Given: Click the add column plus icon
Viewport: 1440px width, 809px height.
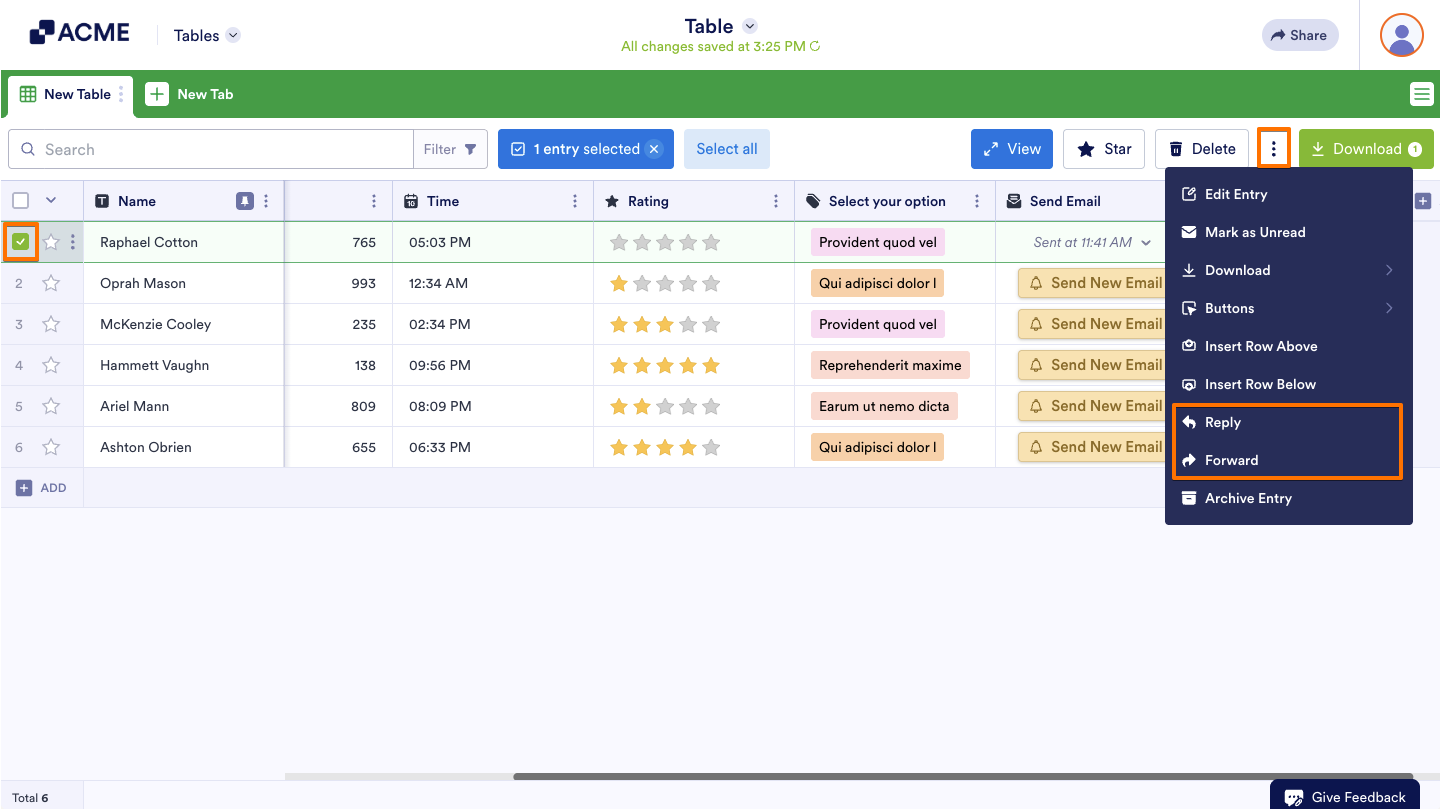Looking at the screenshot, I should point(1423,201).
